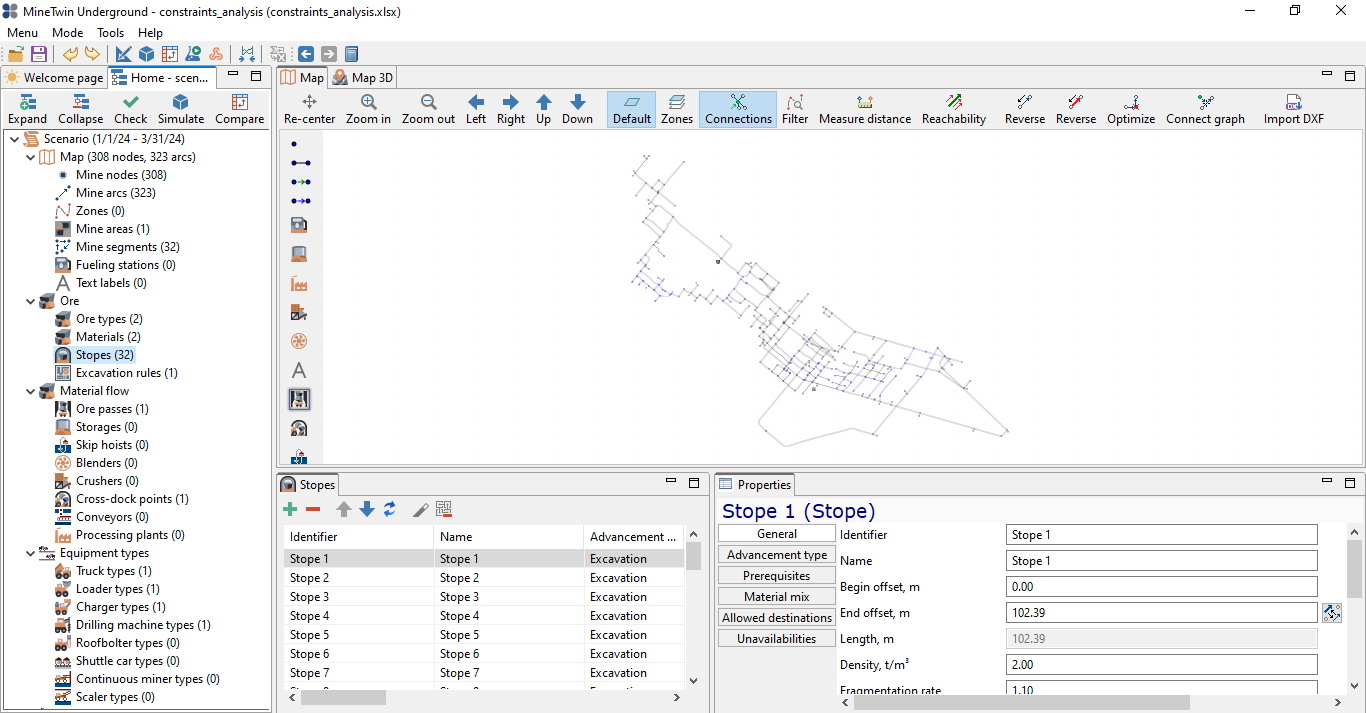
Task: Activate the Measure distance tool
Action: click(865, 109)
